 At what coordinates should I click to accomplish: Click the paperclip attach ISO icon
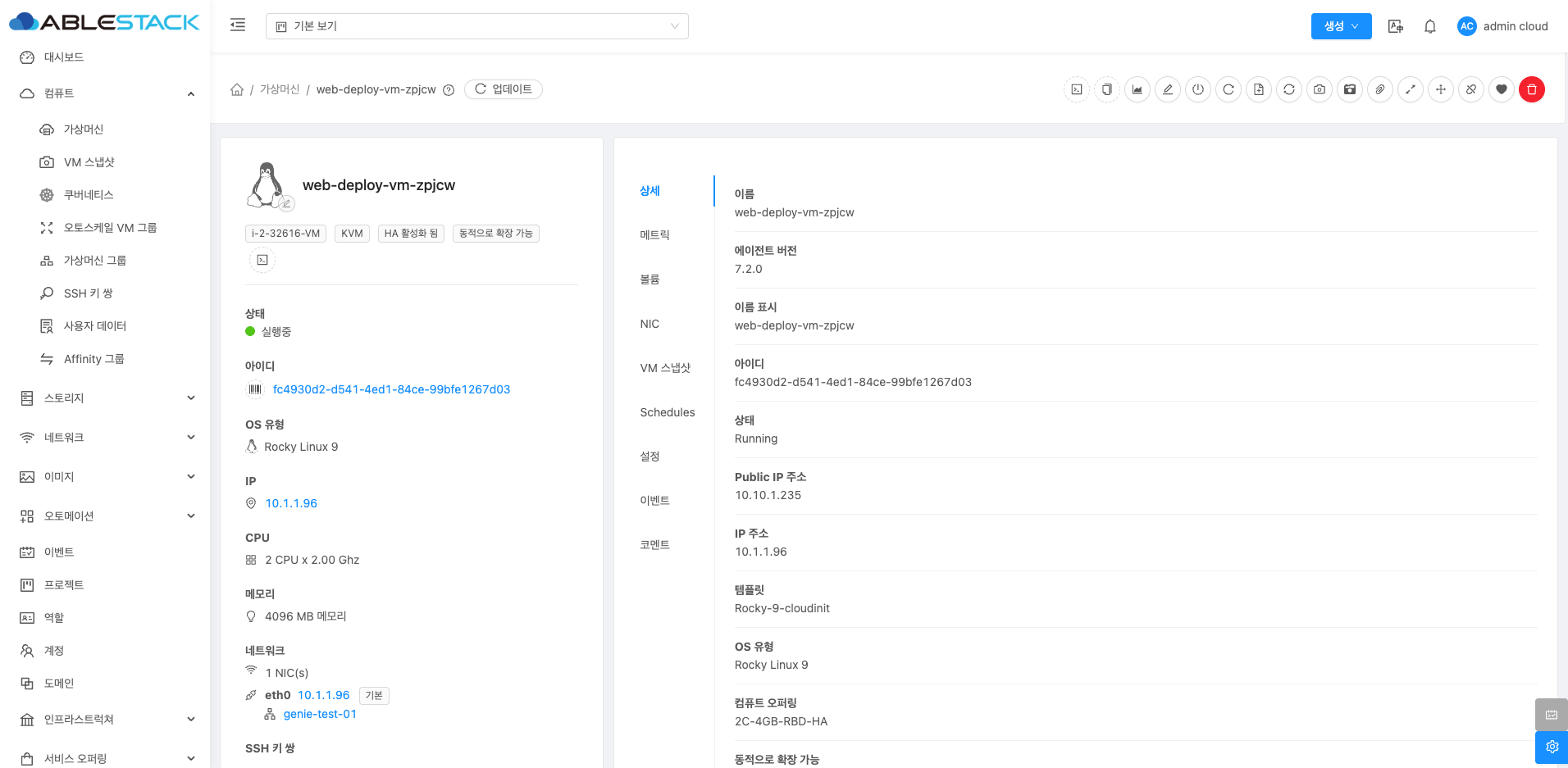1380,89
